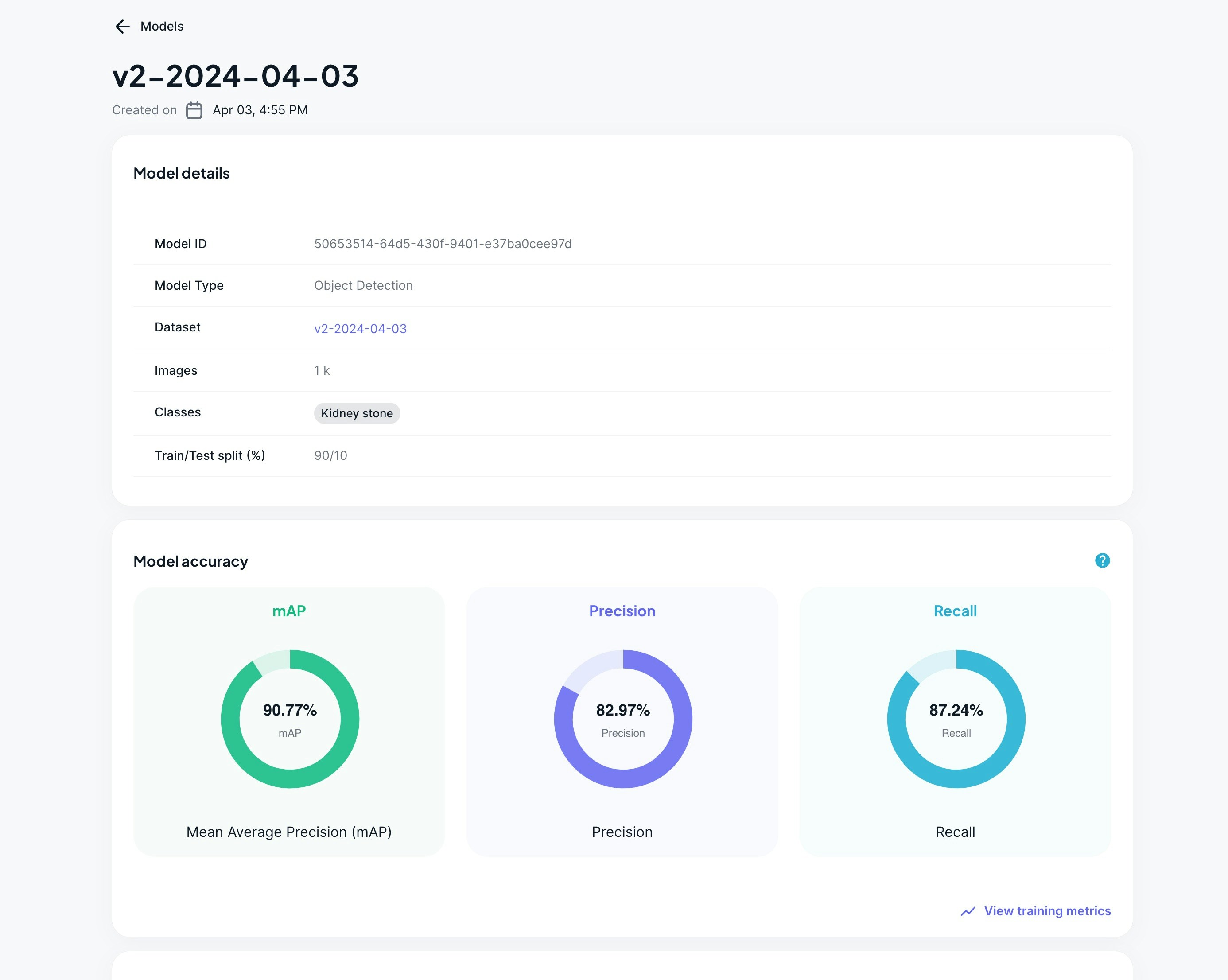This screenshot has width=1228, height=980.
Task: Click the Object Detection model type value
Action: [x=363, y=285]
